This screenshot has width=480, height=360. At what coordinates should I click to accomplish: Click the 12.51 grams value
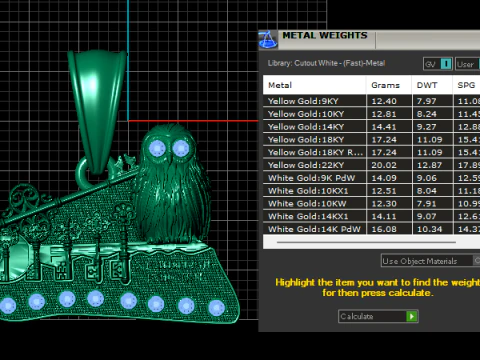click(x=384, y=191)
